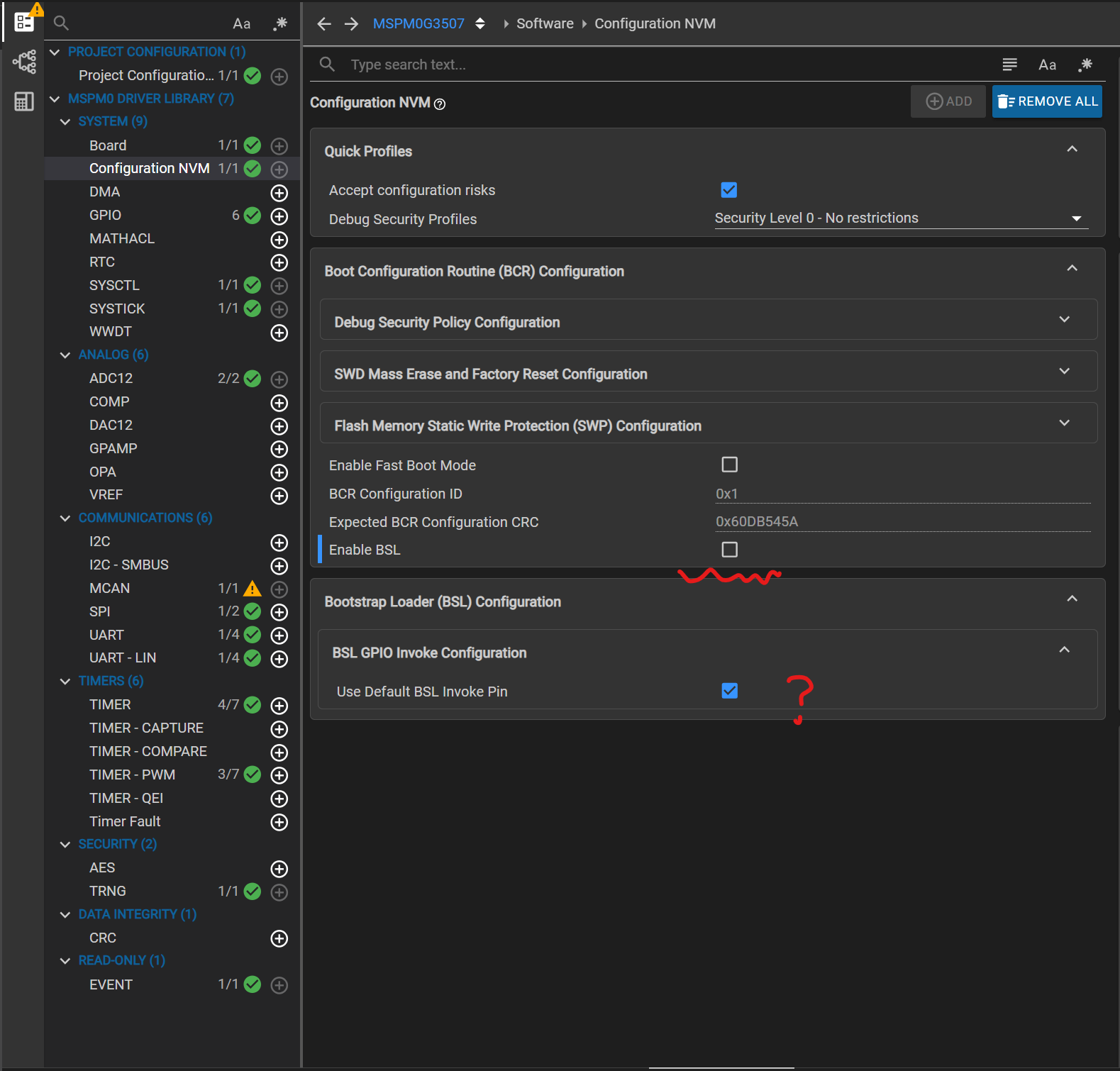Toggle the lines list icon in the search bar
The height and width of the screenshot is (1071, 1120).
[1009, 65]
